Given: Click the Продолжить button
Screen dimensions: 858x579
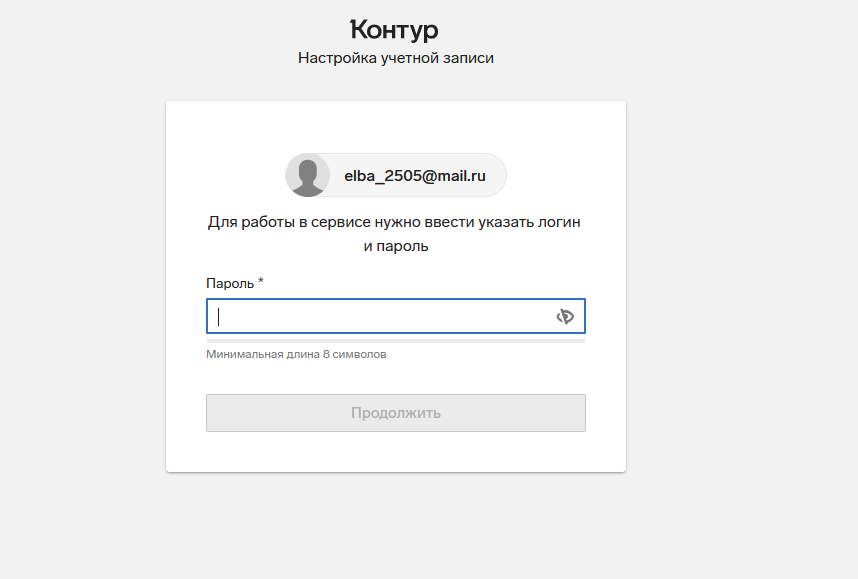Looking at the screenshot, I should point(396,413).
